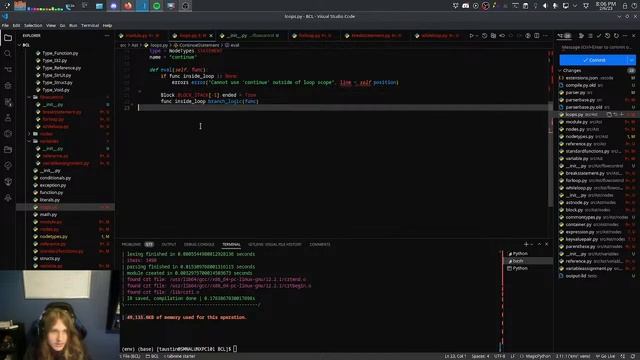The height and width of the screenshot is (360, 640).
Task: Click the checkmark commit icon in Source Control header
Action: coord(599,36)
